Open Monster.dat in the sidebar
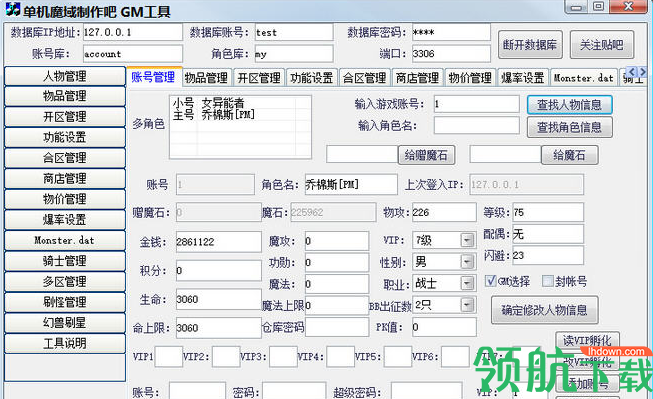 pos(65,240)
